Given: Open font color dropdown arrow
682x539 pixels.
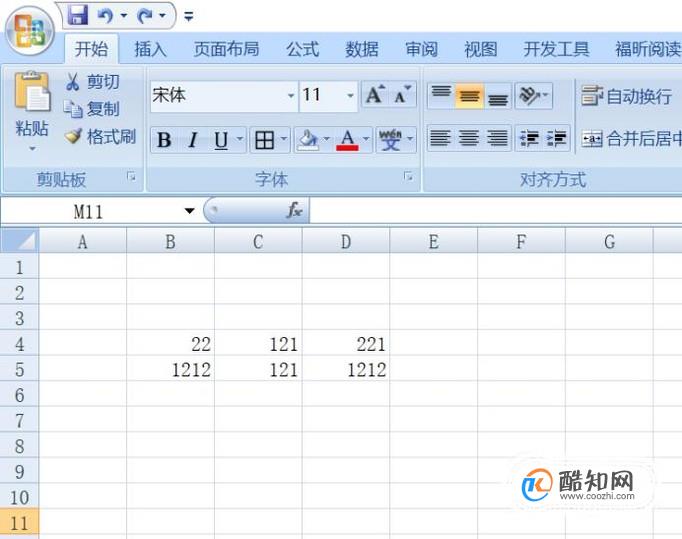Looking at the screenshot, I should point(366,139).
